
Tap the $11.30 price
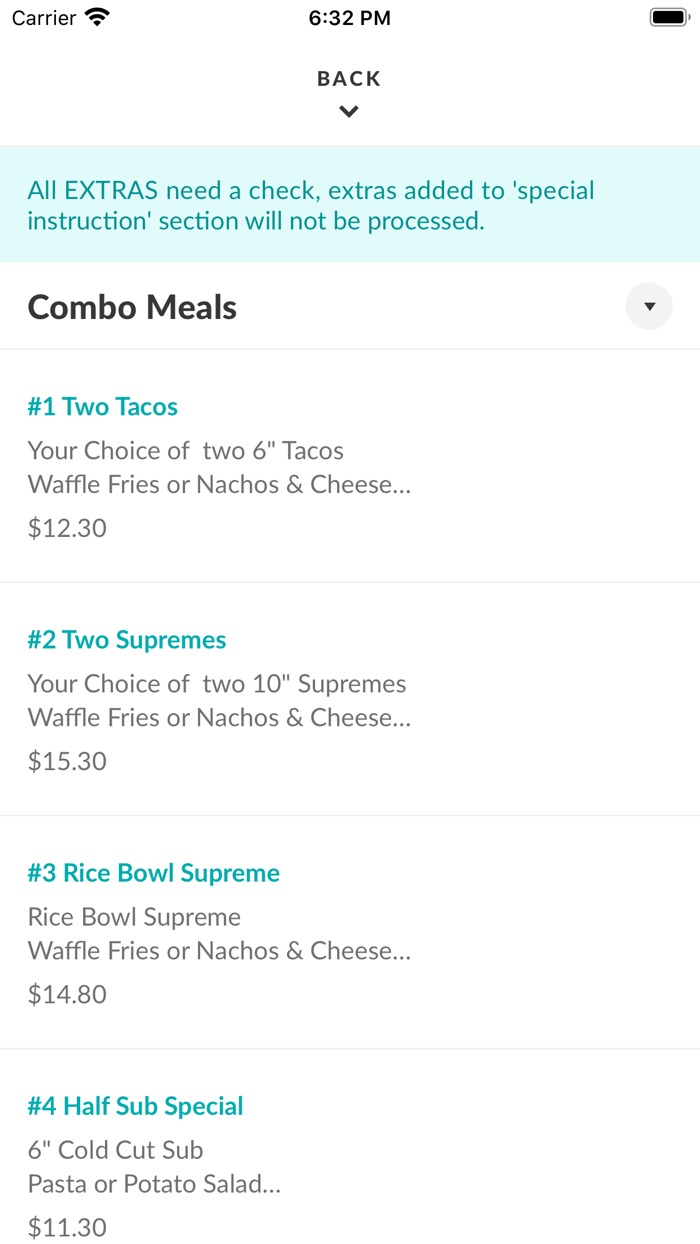point(67,1227)
